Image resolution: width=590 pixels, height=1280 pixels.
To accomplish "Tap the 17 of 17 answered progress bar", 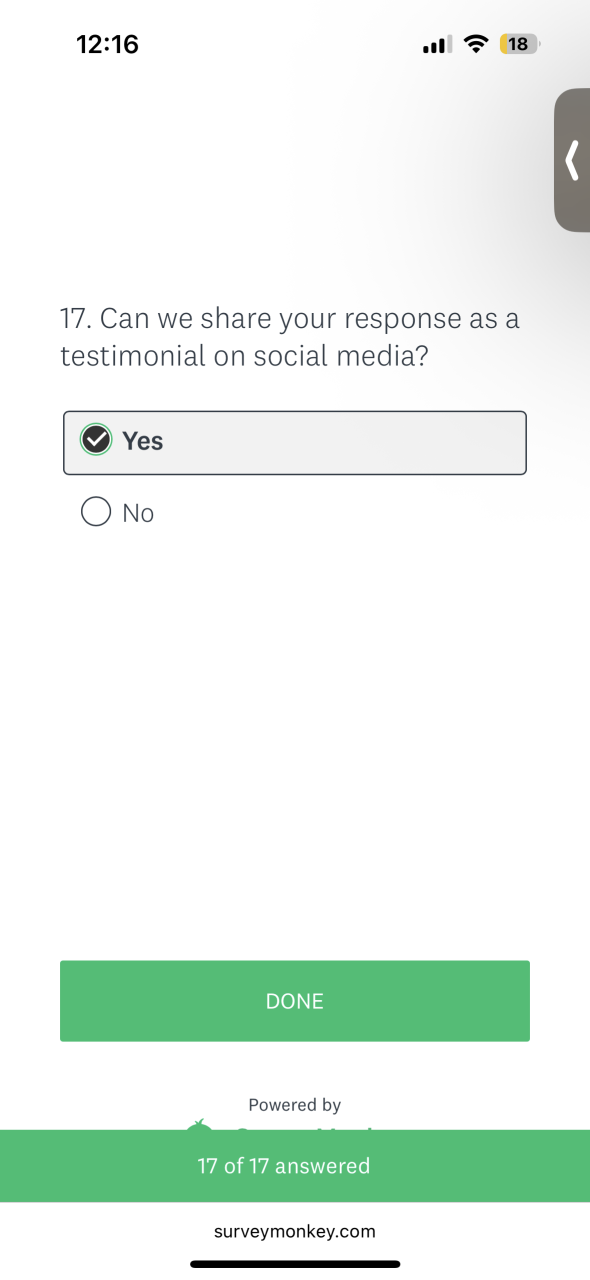I will (295, 1166).
